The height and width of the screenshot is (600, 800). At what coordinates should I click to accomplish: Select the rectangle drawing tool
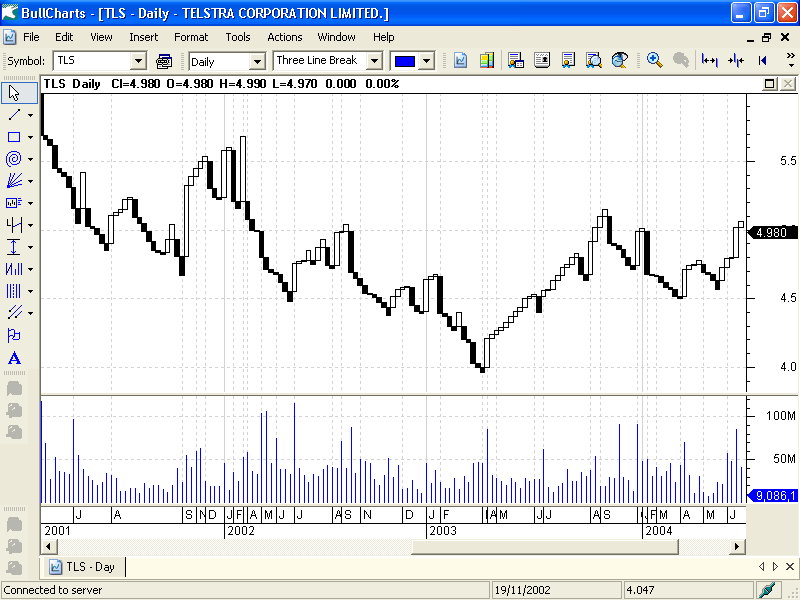tap(14, 137)
